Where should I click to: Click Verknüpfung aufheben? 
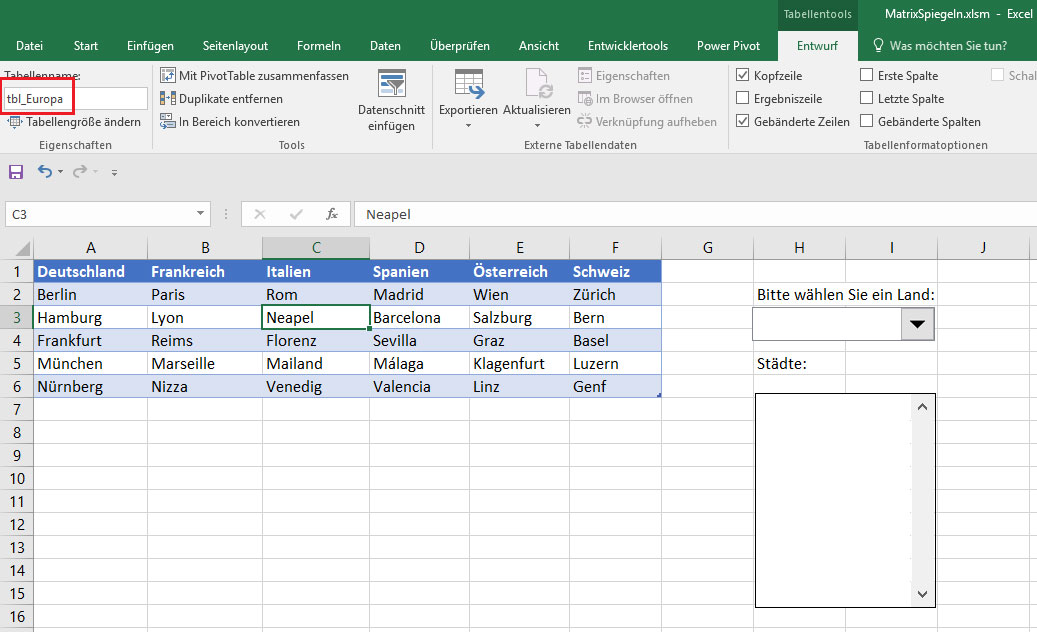point(647,122)
